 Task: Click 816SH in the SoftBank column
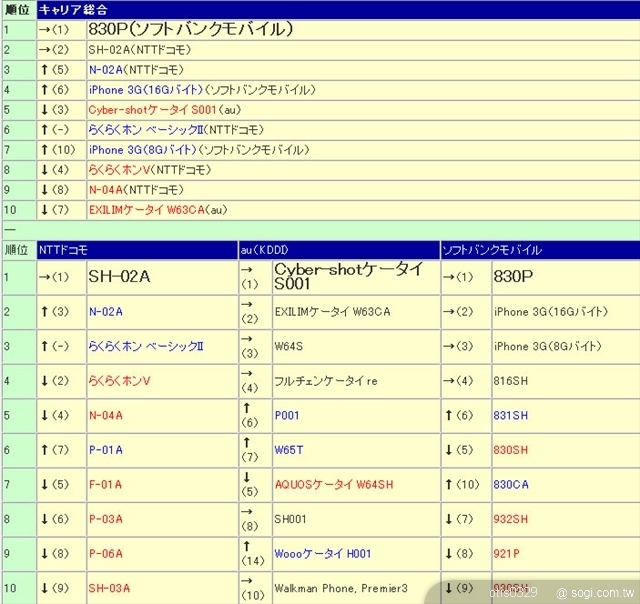pos(511,381)
